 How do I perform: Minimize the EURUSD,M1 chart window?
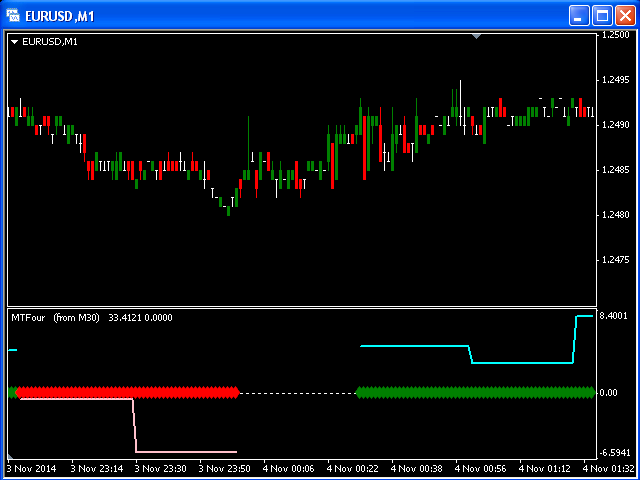(x=579, y=16)
